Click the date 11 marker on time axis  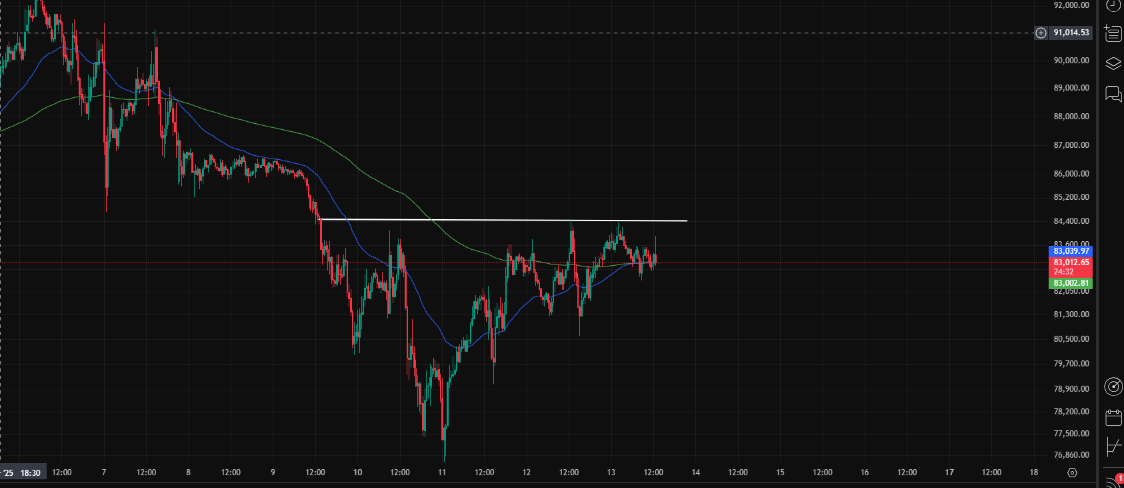442,473
